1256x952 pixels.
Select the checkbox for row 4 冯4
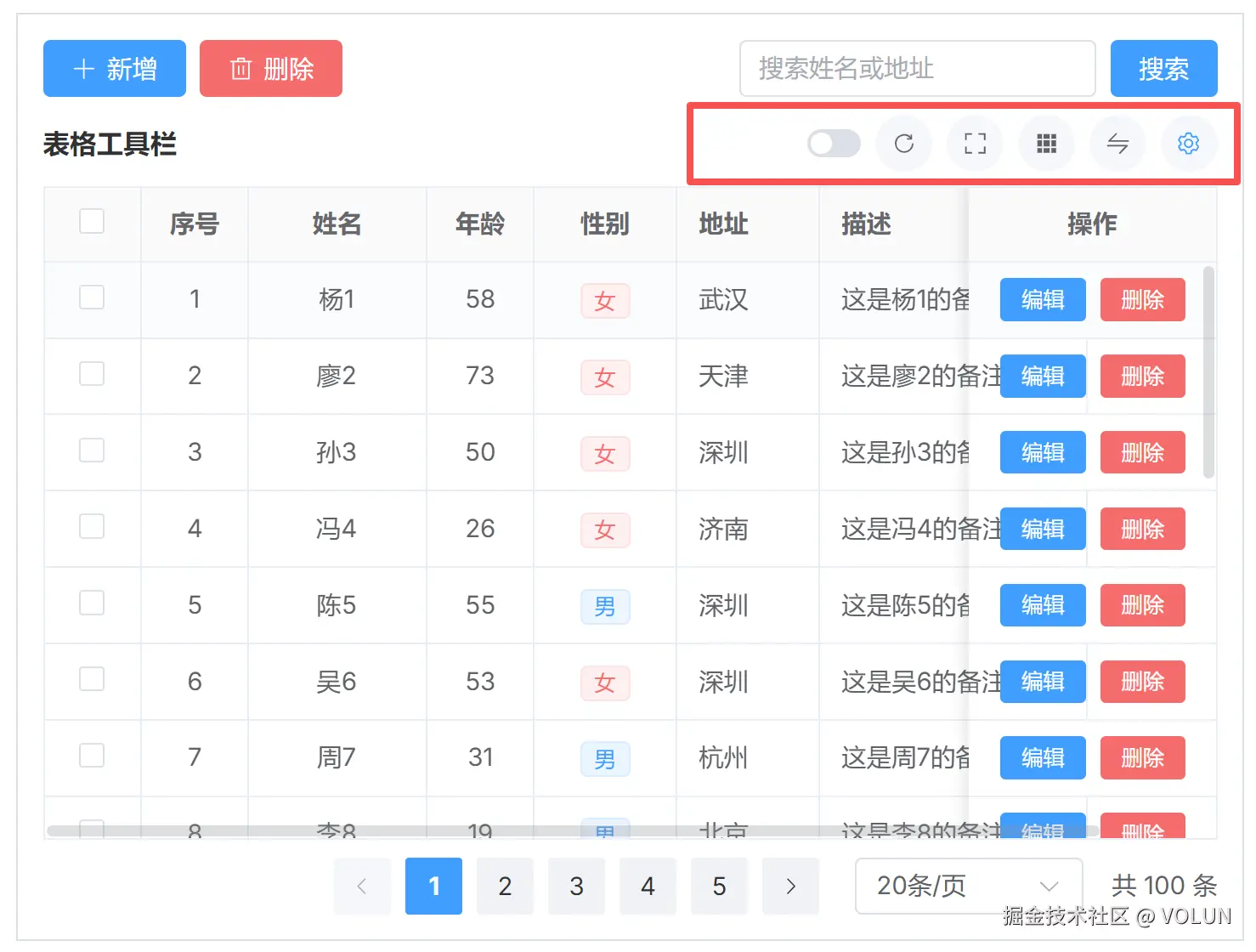pyautogui.click(x=92, y=527)
